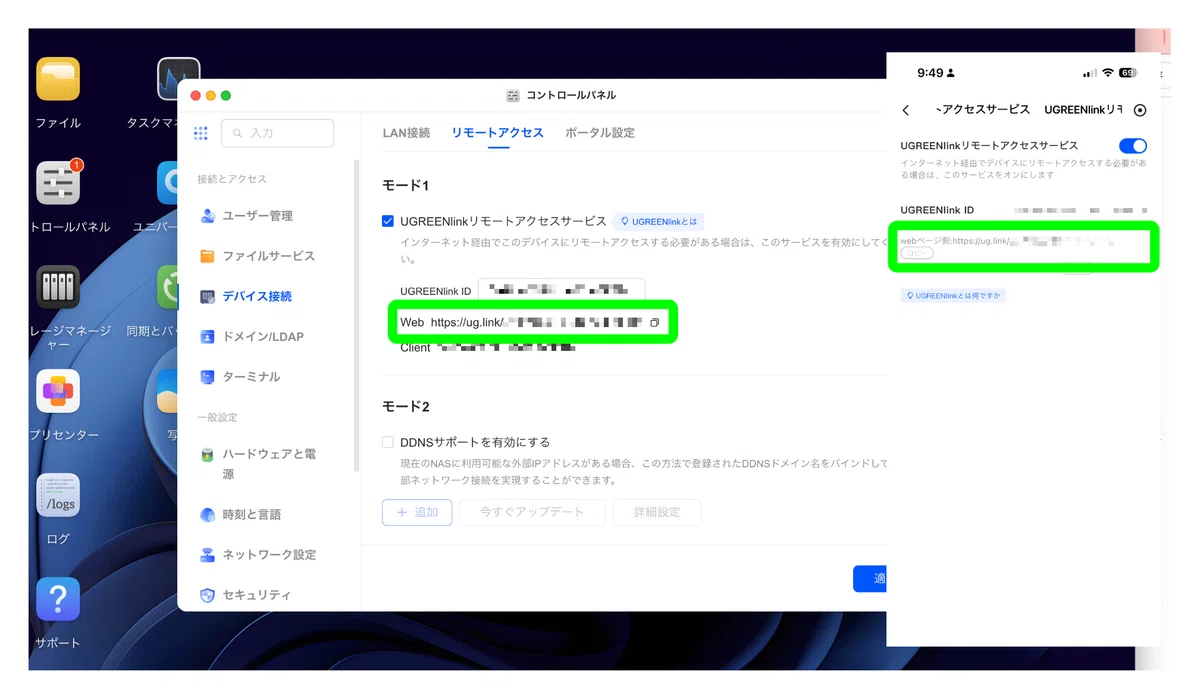The width and height of the screenshot is (1200, 700).
Task: Uncheck UGREENlinkリモートアクセスサービス checkbox
Action: click(x=388, y=221)
